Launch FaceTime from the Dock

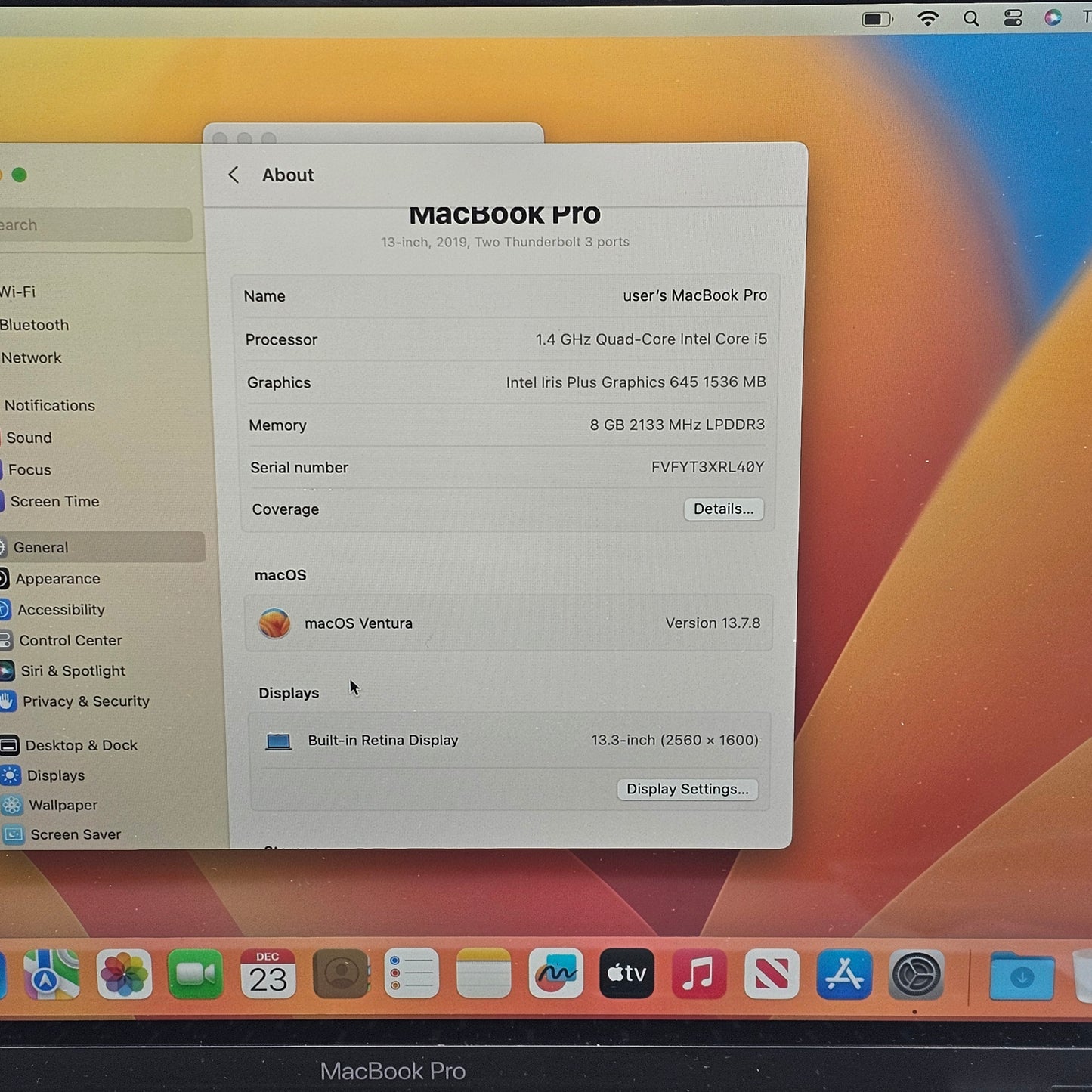[x=196, y=975]
